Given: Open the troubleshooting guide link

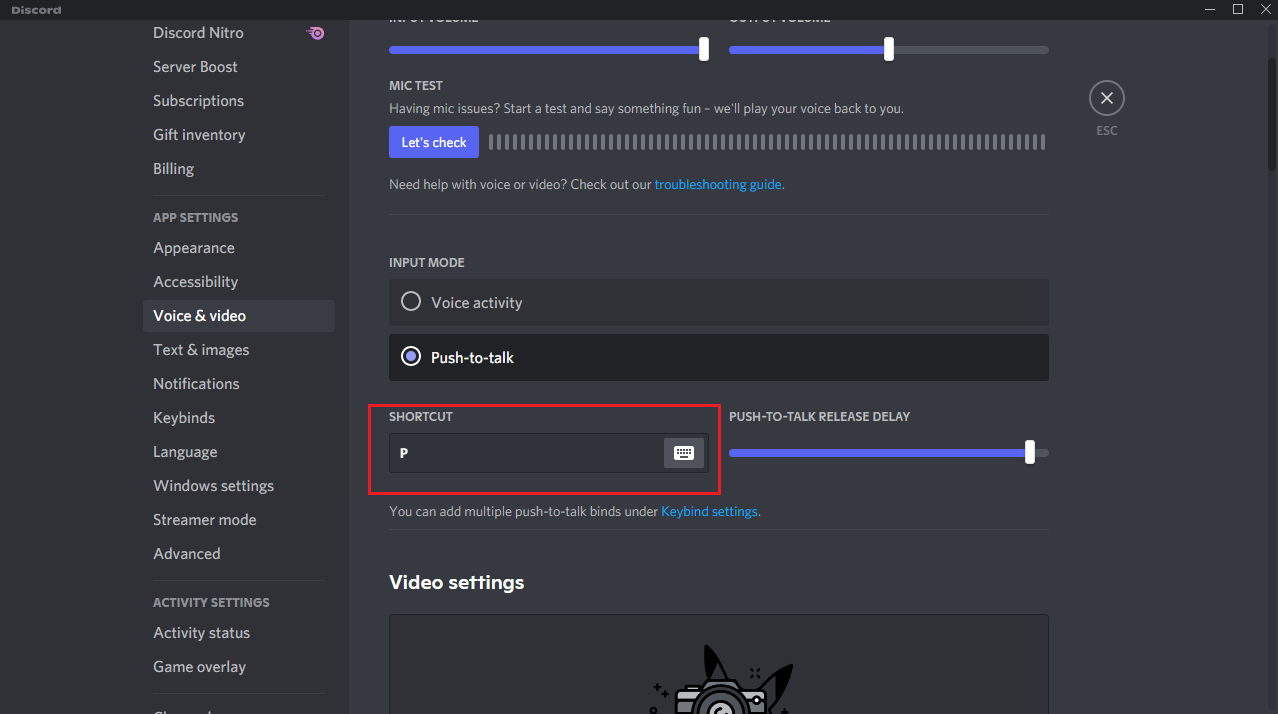Looking at the screenshot, I should 717,184.
